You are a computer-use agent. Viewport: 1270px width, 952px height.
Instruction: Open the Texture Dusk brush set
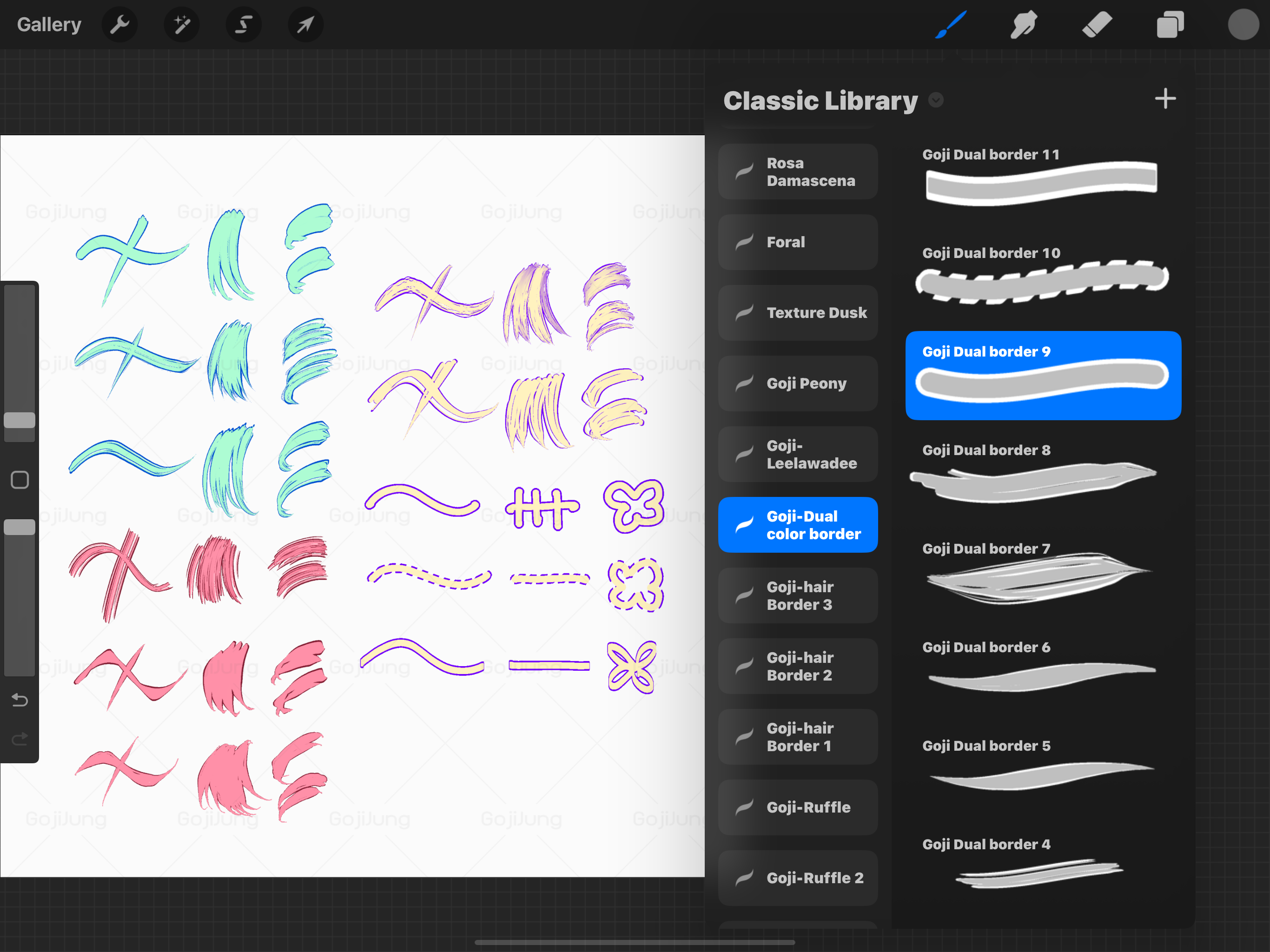click(x=798, y=312)
